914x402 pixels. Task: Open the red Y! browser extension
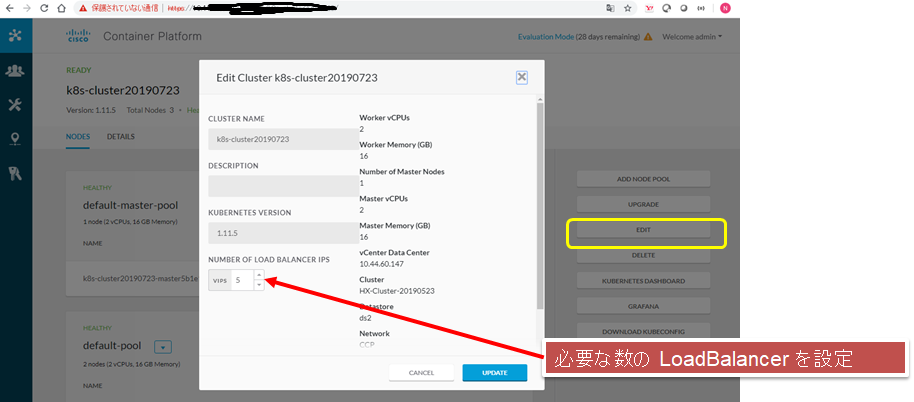click(649, 8)
